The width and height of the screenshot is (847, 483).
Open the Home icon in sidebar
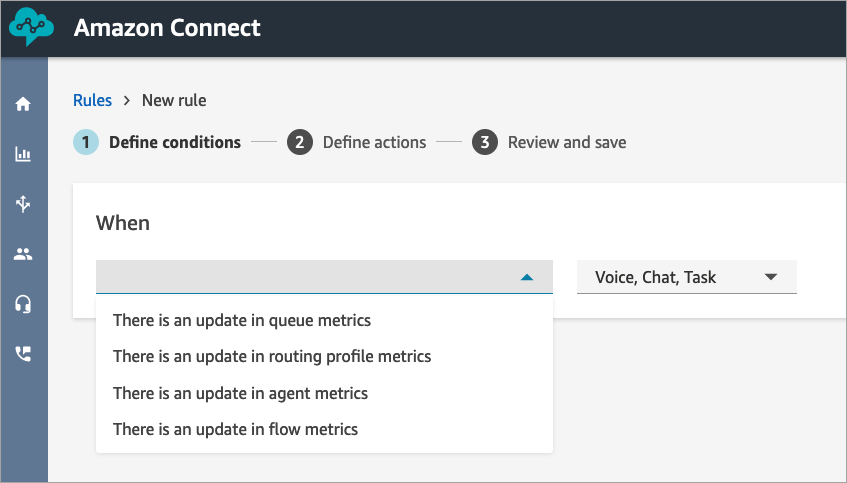23,103
